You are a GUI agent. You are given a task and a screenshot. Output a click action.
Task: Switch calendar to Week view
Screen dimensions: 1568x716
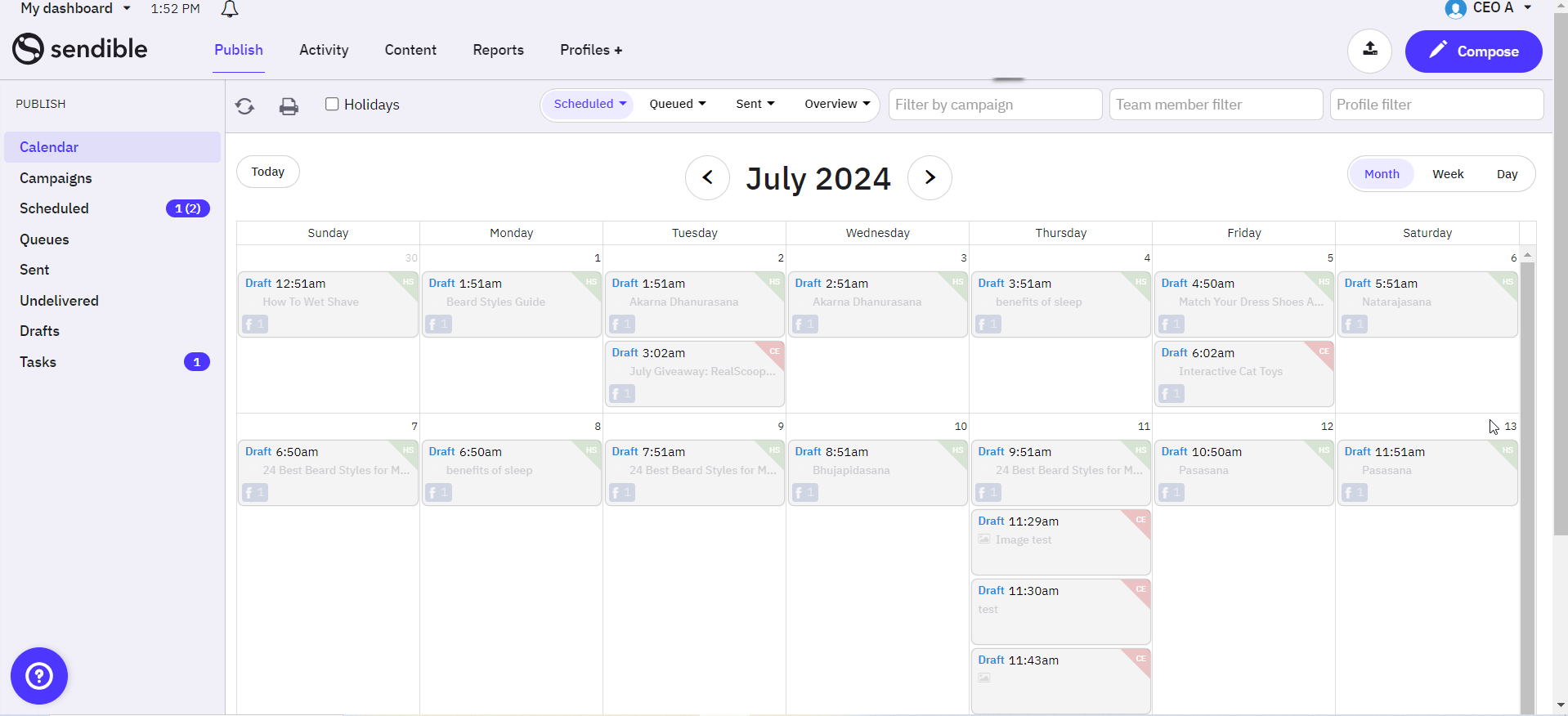point(1447,174)
